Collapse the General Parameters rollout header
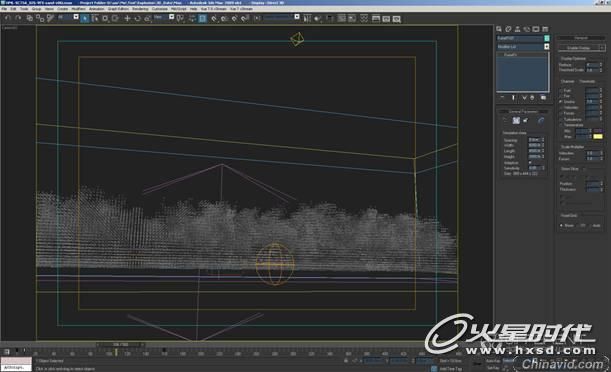Viewport: 611px width, 372px height. (523, 111)
